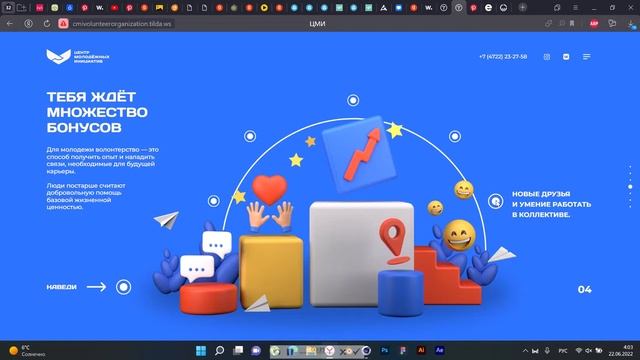Launch Figma from the taskbar
The width and height of the screenshot is (640, 360).
[x=403, y=350]
